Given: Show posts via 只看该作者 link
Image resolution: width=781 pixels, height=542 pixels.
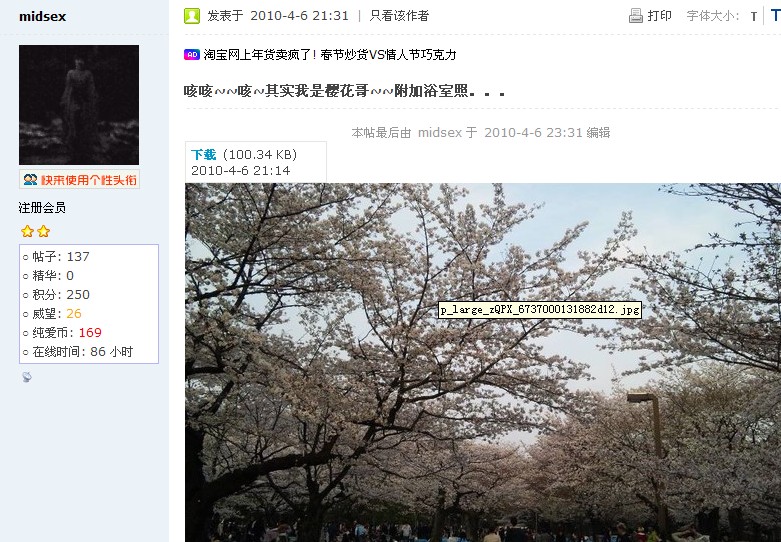Looking at the screenshot, I should click(399, 16).
